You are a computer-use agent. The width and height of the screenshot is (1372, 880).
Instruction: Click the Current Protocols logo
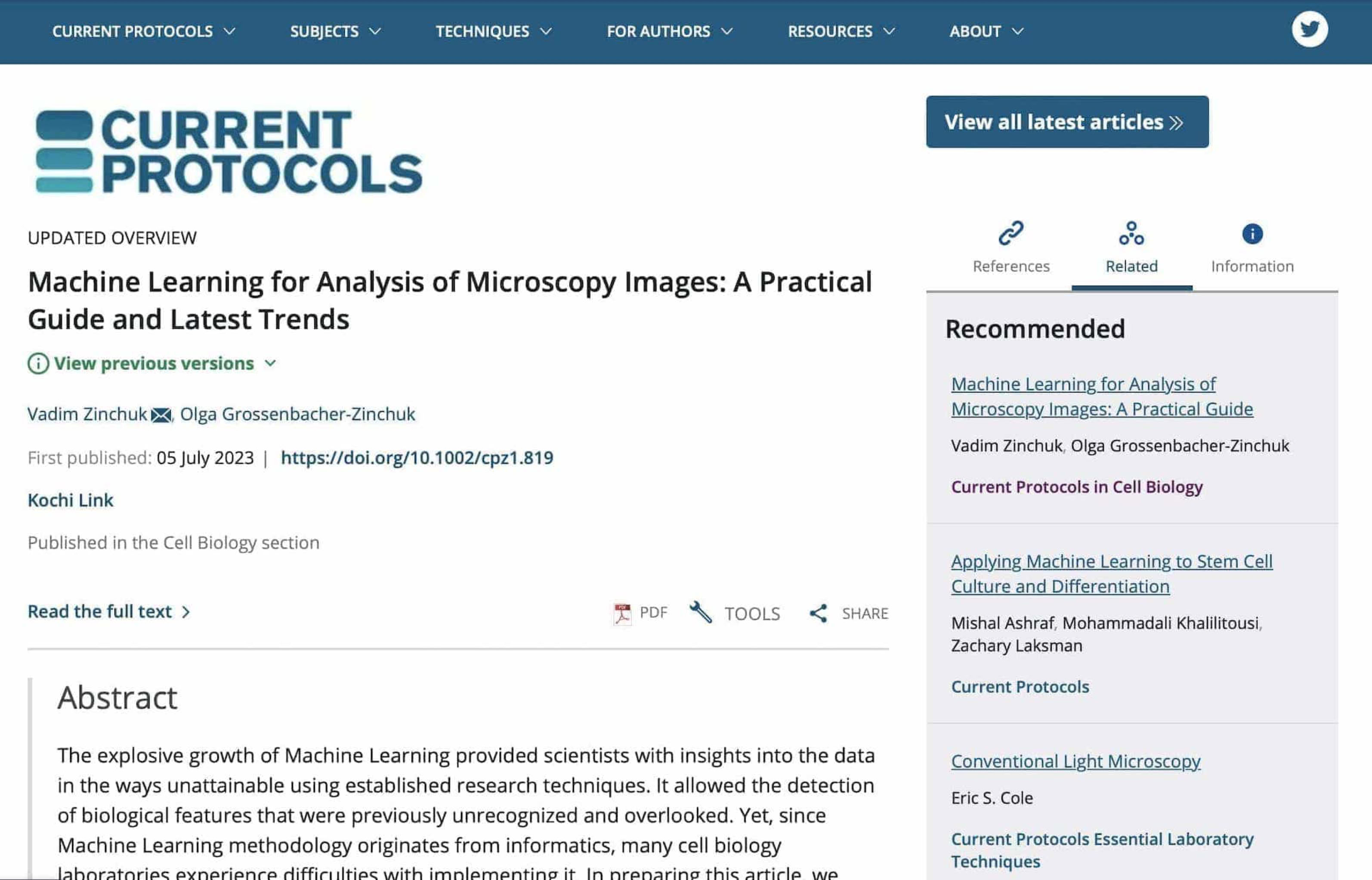click(x=229, y=152)
